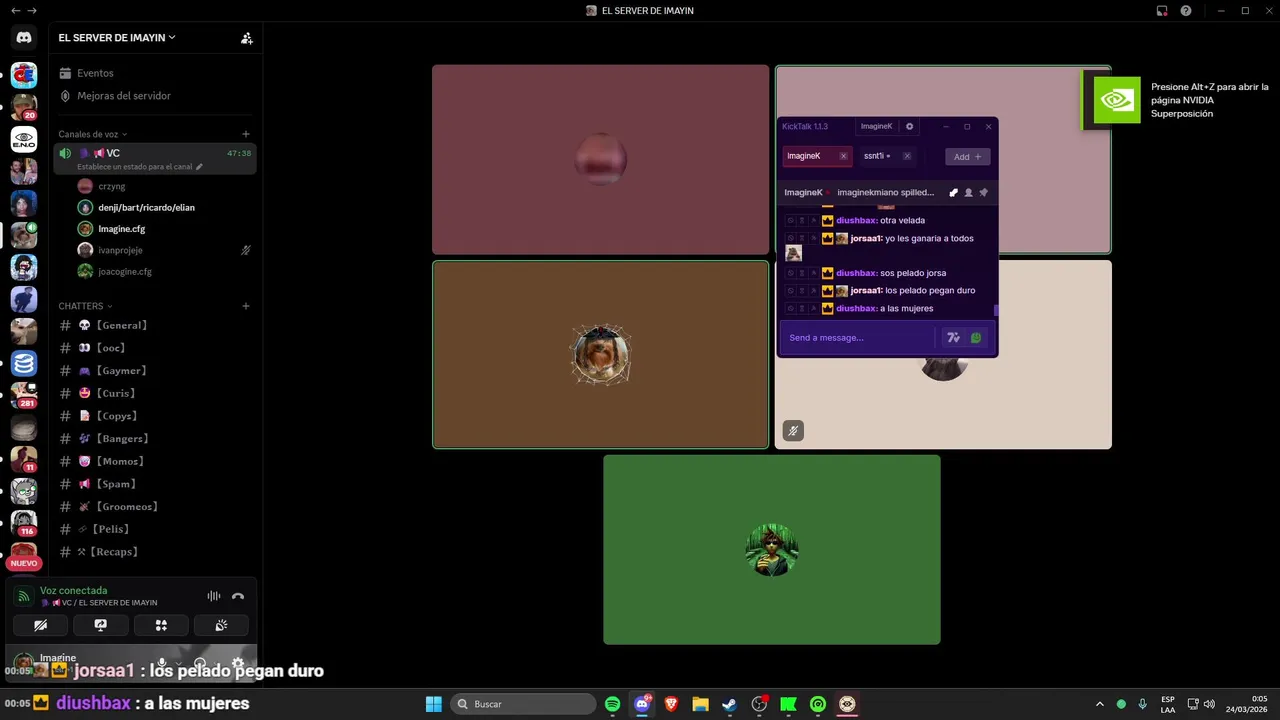The image size is (1280, 720).
Task: Expand EL SERVER DE IMAYIN server menu
Action: click(x=117, y=38)
